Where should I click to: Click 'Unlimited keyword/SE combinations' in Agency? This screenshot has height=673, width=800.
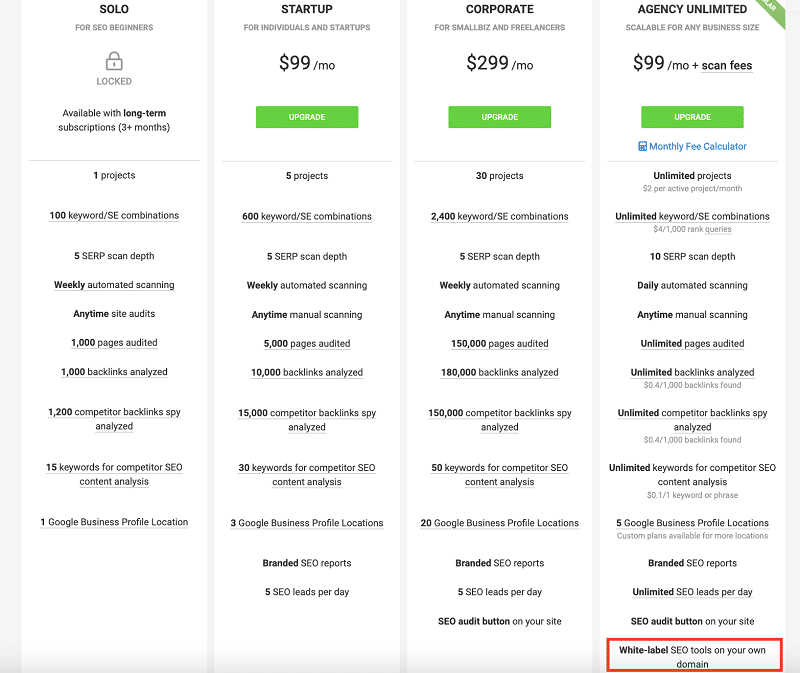692,216
